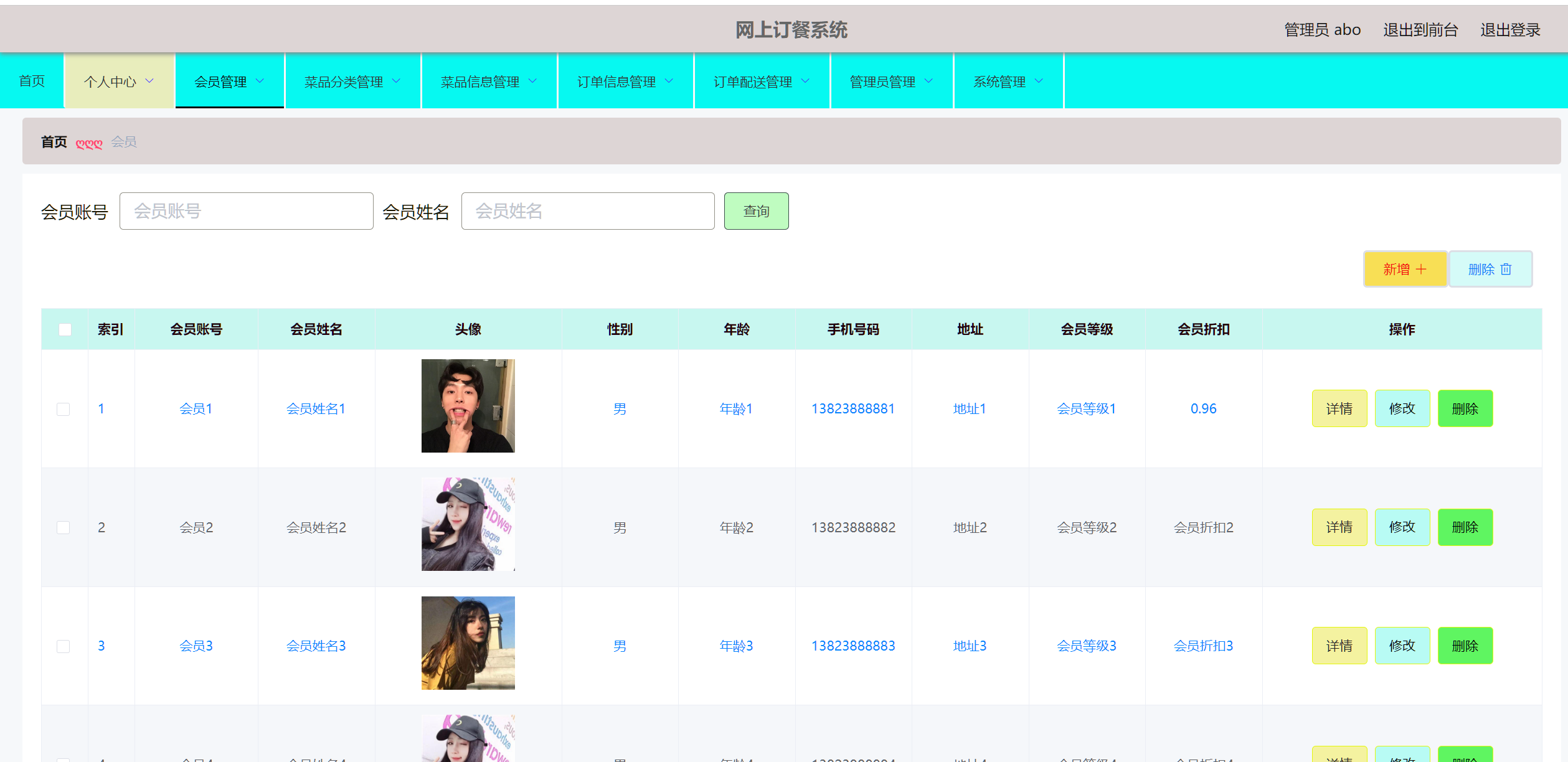Click 修改 button for 会员1
Screen dimensions: 1568x762
pyautogui.click(x=1402, y=408)
